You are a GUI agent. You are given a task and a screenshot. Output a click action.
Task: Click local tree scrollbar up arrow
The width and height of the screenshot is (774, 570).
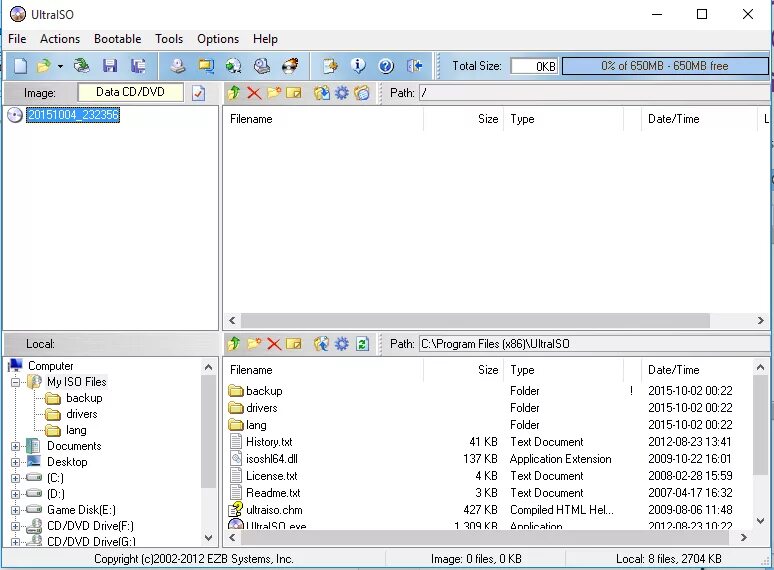pyautogui.click(x=208, y=367)
